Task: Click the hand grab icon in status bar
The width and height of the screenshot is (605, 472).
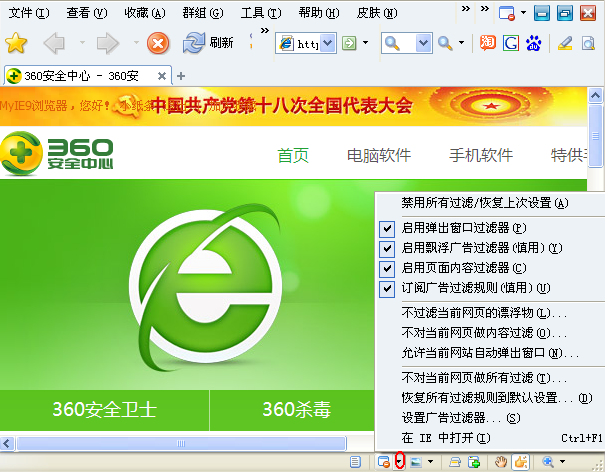Action: click(x=502, y=461)
